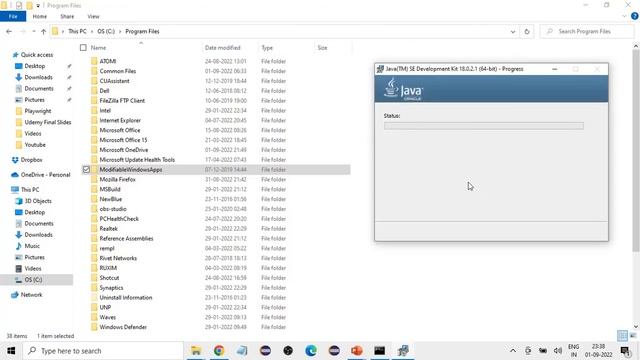Click the Java installer progress bar

484,126
